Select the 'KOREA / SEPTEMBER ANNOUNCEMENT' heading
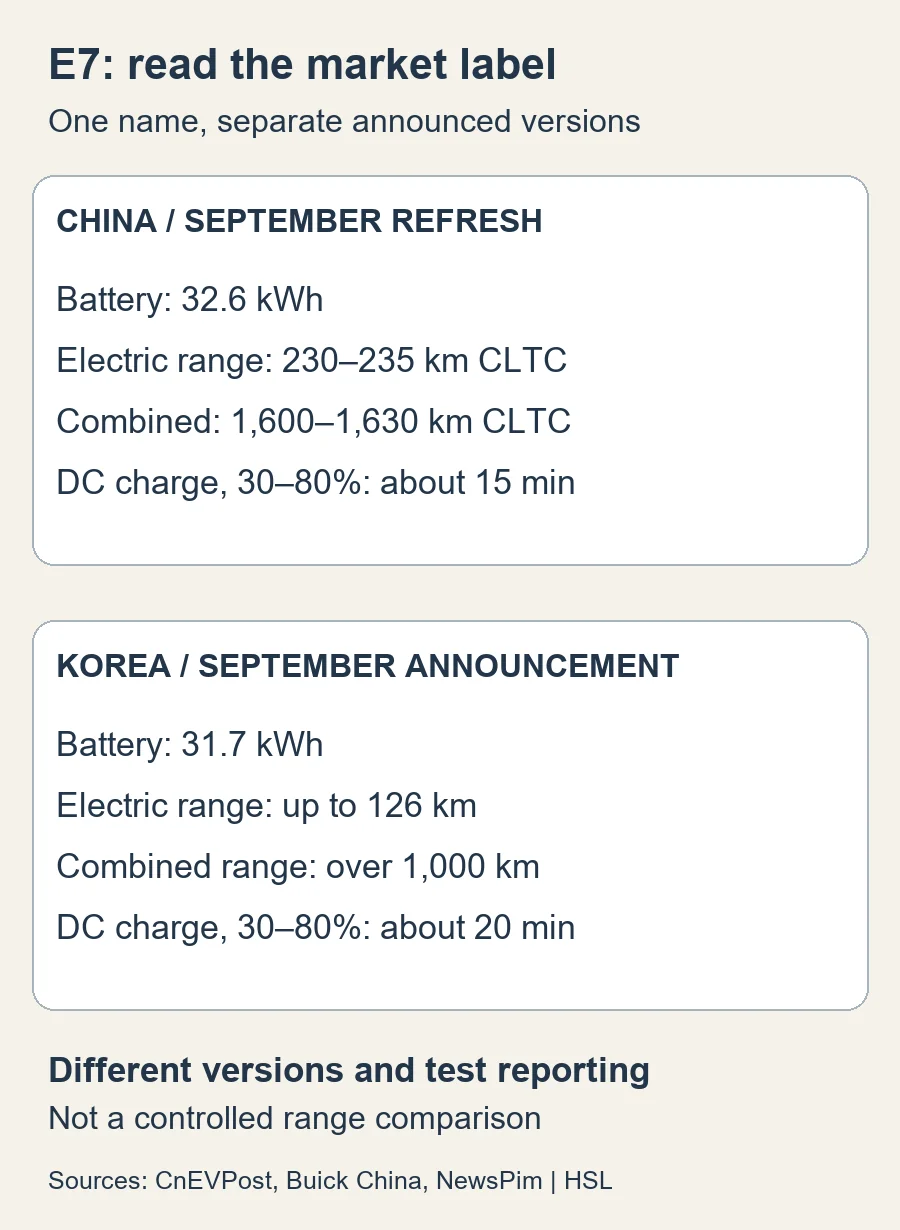Screen dimensions: 900x1230 coord(367,666)
